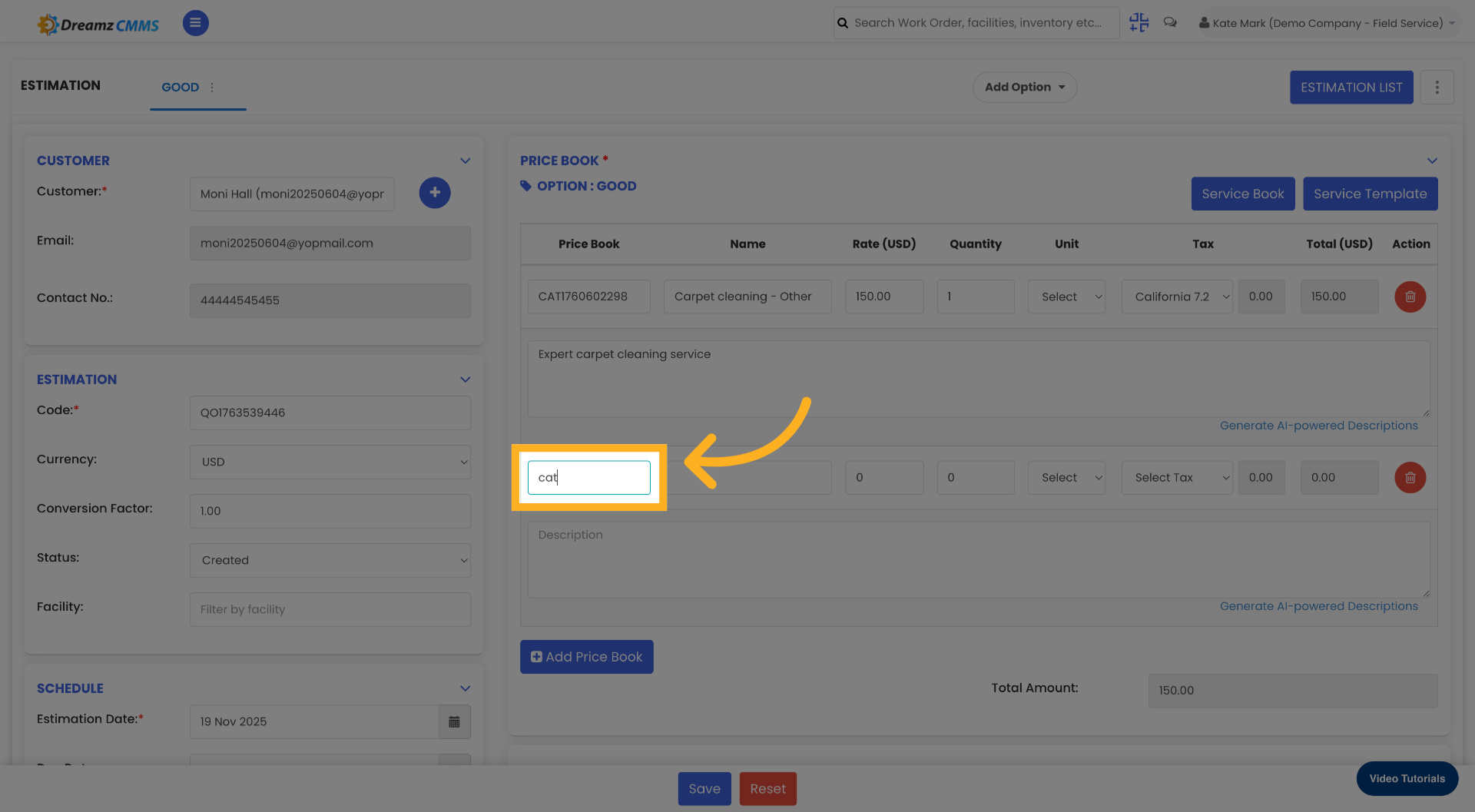Open the chat messages icon

1170,22
